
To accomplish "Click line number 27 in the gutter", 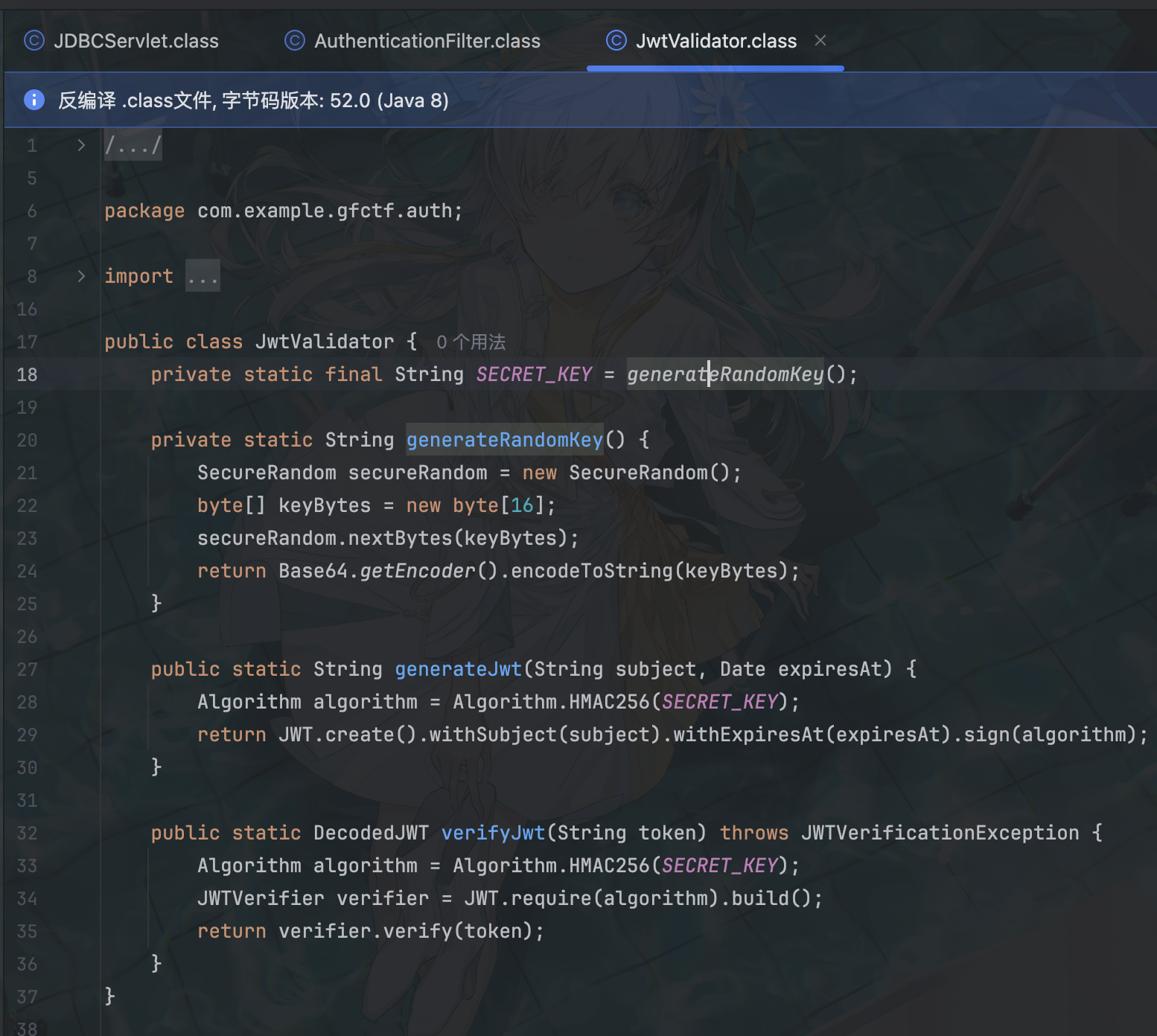I will [28, 669].
